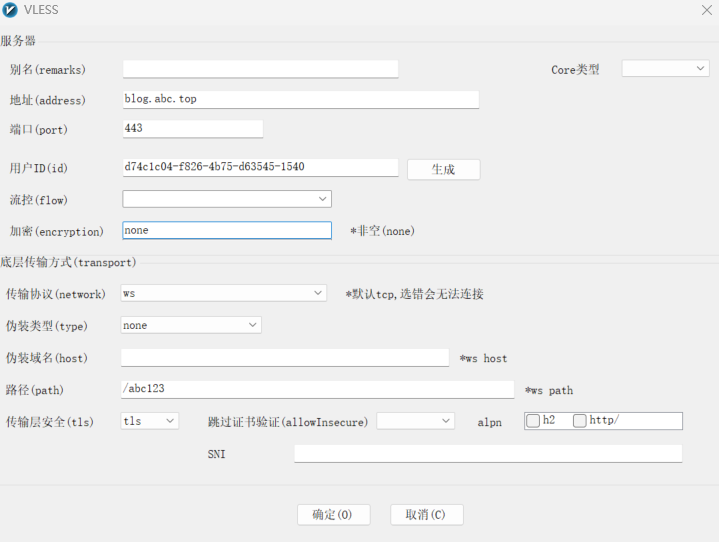Expand the 流控(flow) dropdown

pyautogui.click(x=227, y=199)
